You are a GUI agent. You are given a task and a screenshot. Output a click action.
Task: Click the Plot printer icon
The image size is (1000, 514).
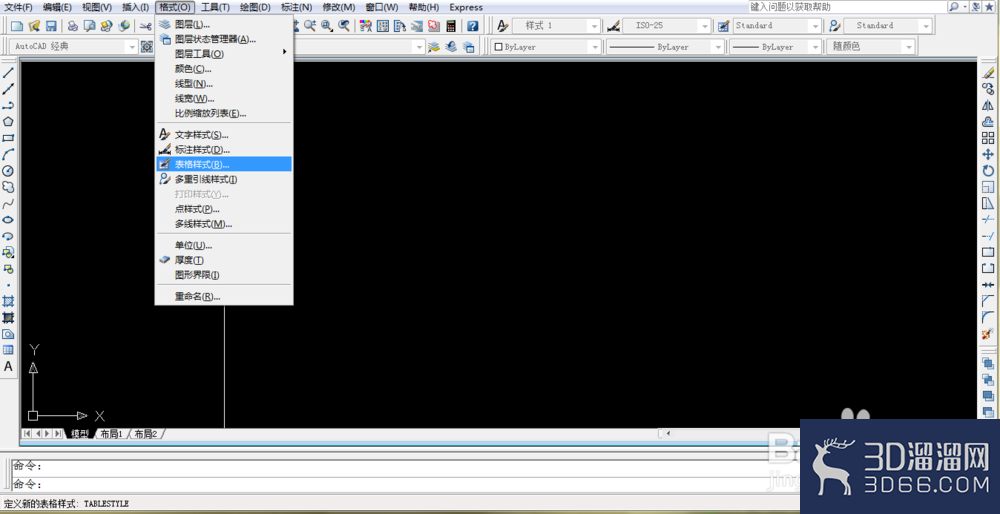(73, 26)
